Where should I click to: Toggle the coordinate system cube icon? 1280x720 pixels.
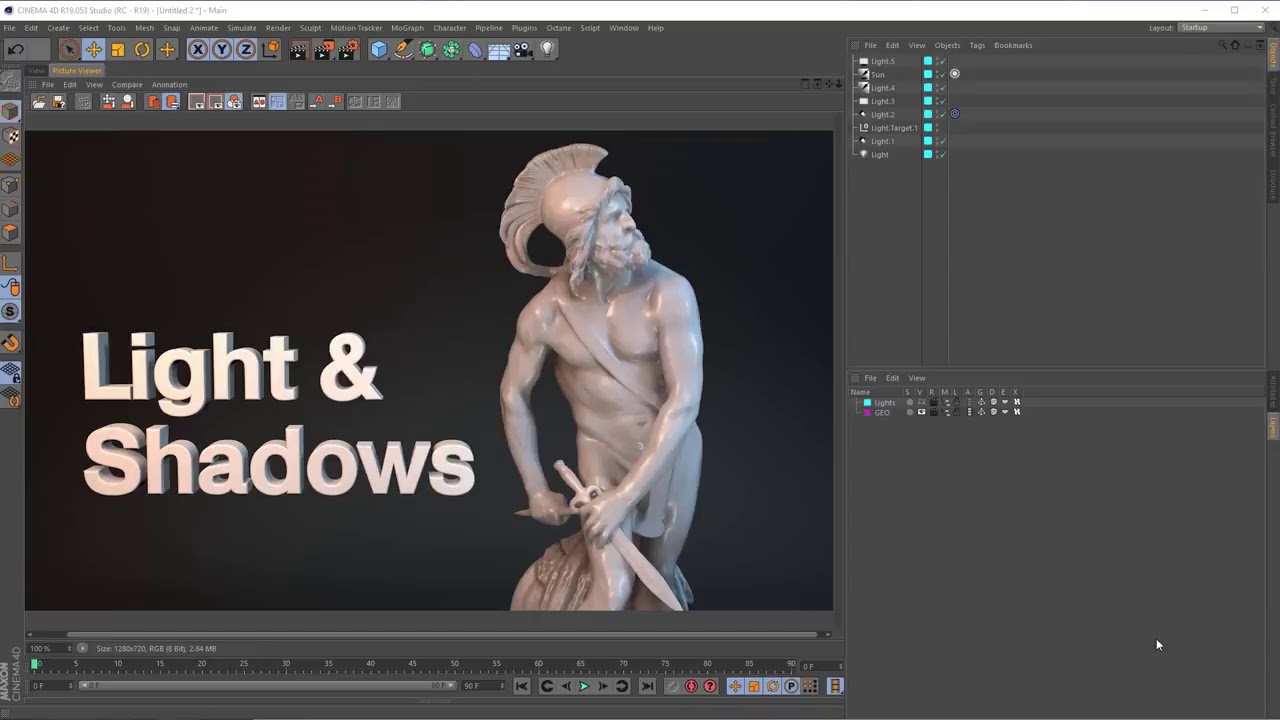271,49
